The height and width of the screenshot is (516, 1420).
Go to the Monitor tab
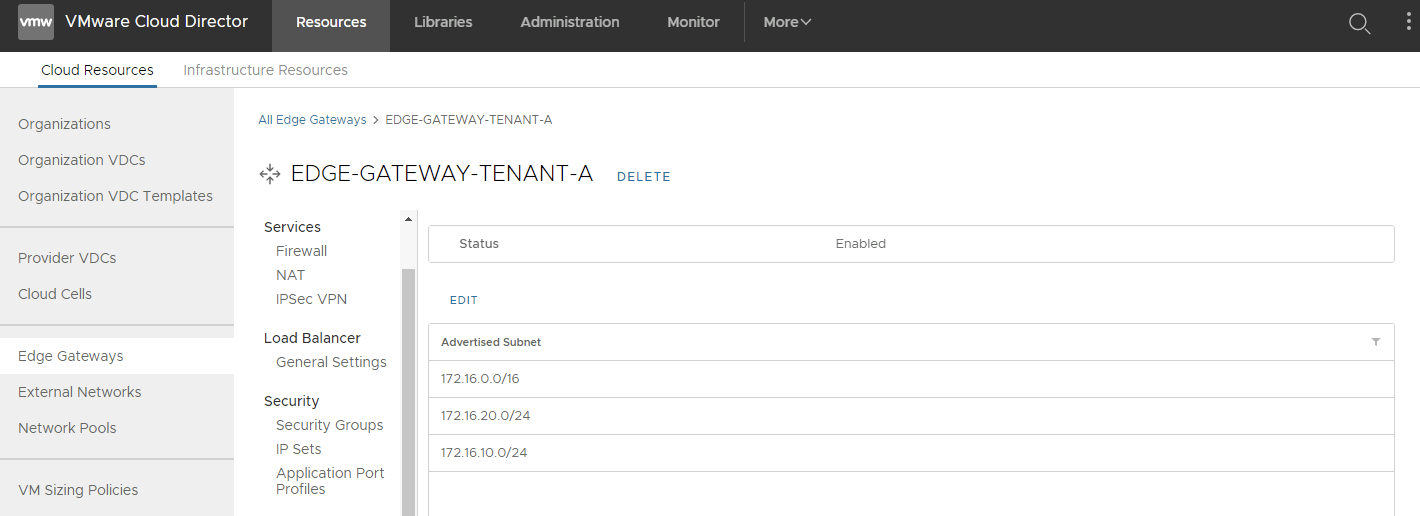(x=693, y=22)
